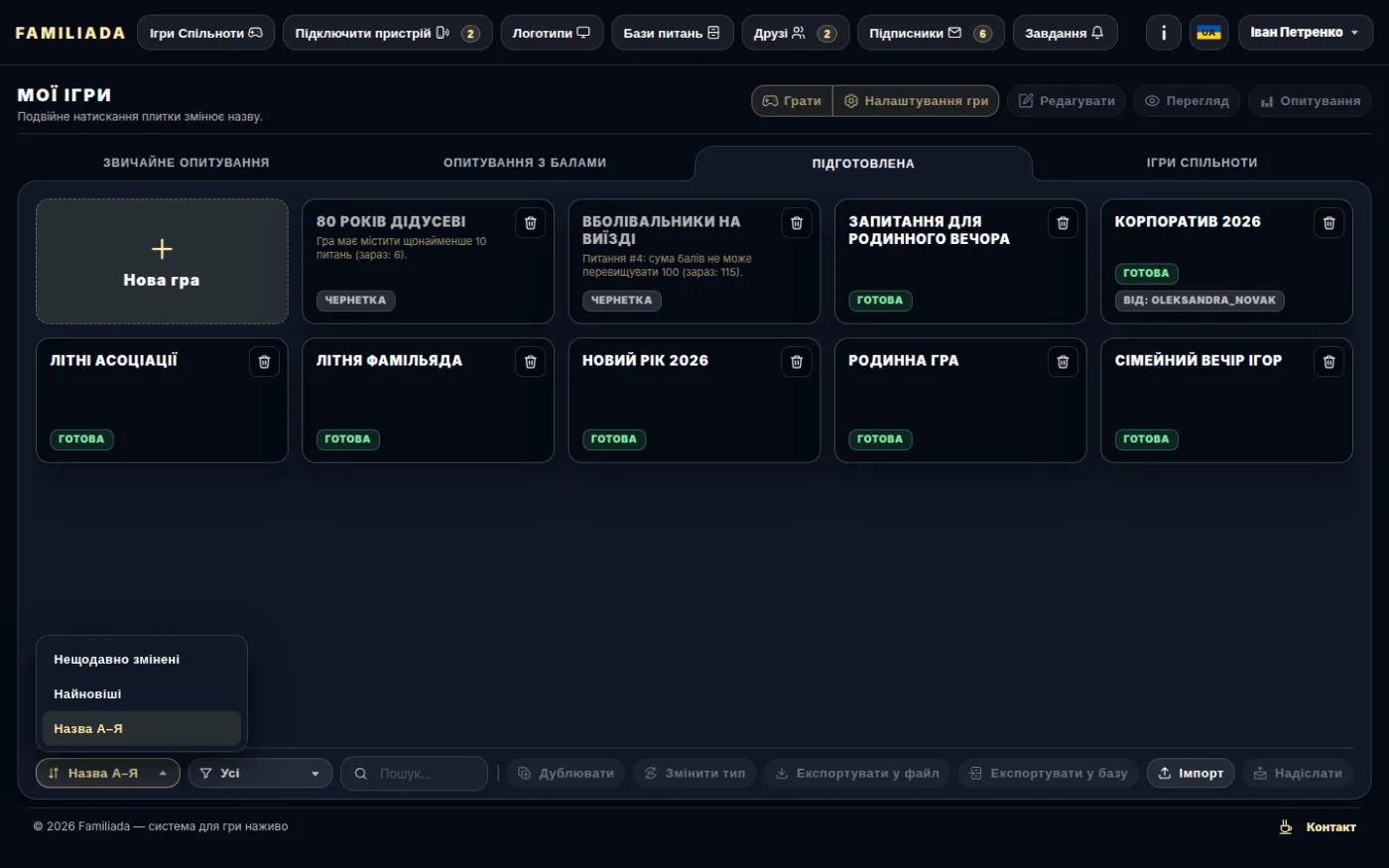Click trash icon on «ЛІТНІ АСОЦІАЦІЇ» card
The height and width of the screenshot is (868, 1389).
264,362
